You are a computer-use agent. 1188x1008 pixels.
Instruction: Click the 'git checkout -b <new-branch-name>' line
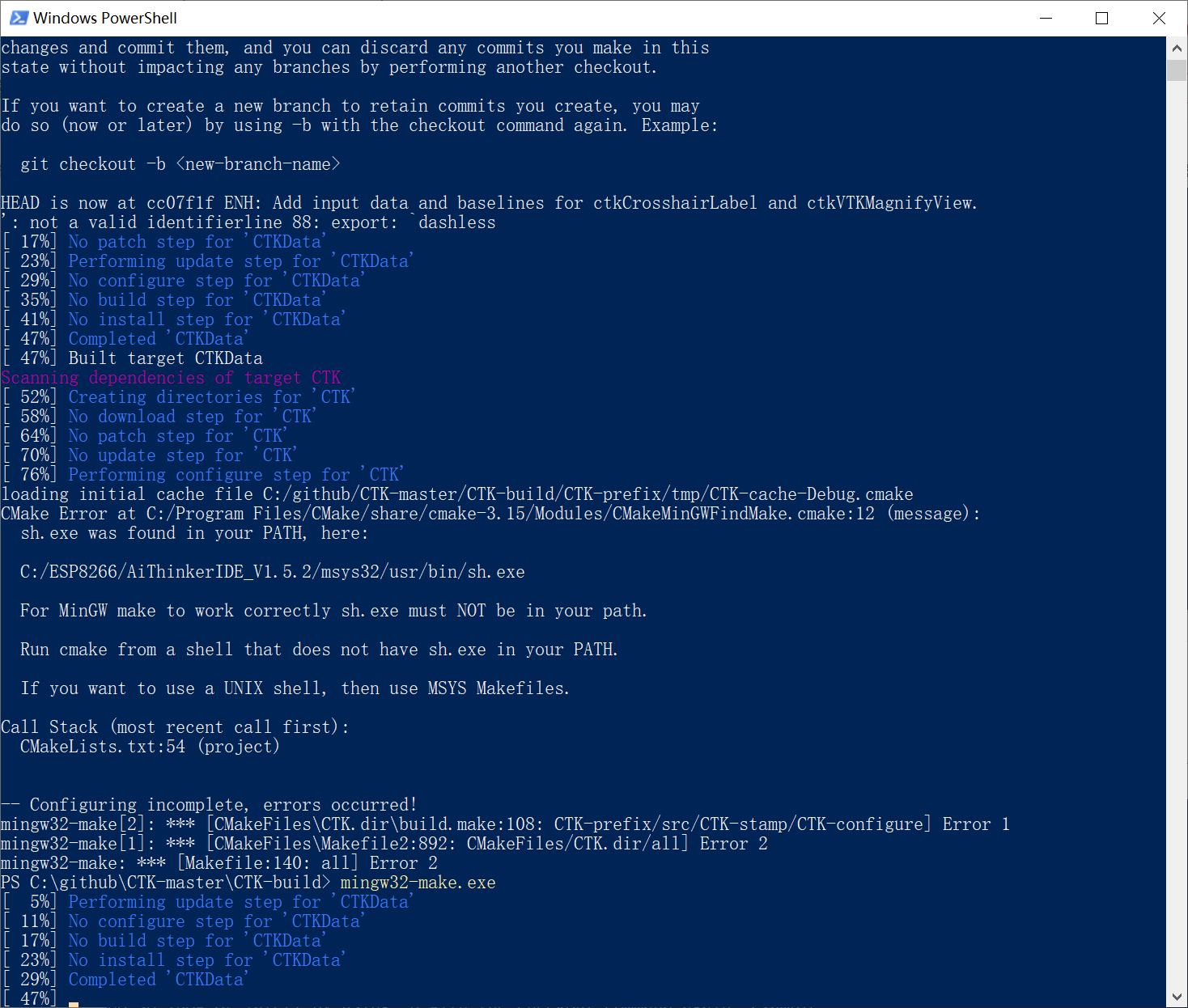tap(180, 164)
